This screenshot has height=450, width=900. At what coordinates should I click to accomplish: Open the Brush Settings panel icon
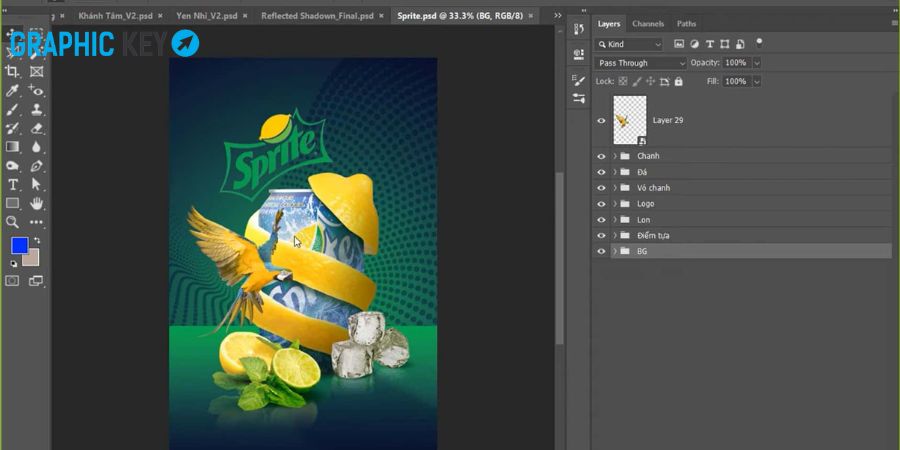[x=579, y=80]
